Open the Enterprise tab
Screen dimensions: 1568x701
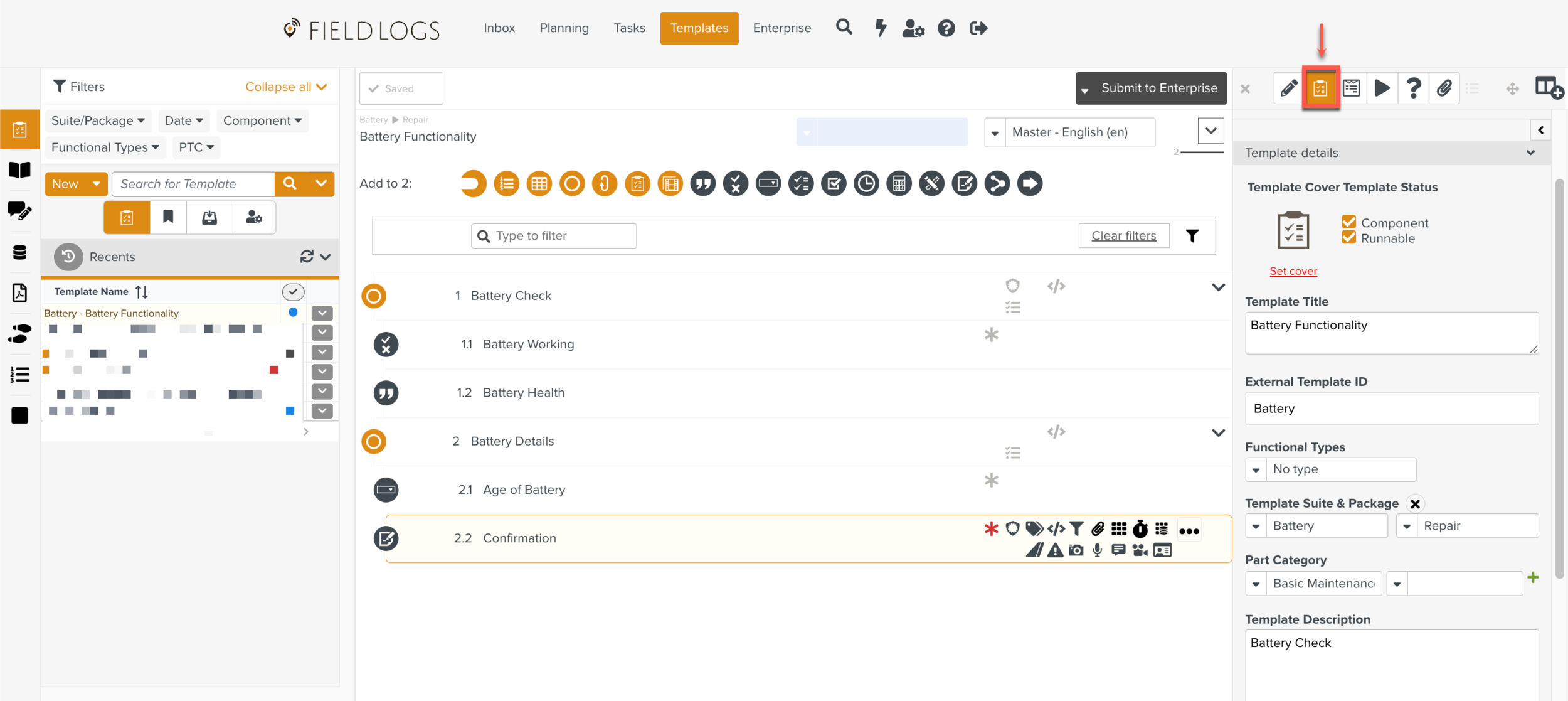(781, 28)
